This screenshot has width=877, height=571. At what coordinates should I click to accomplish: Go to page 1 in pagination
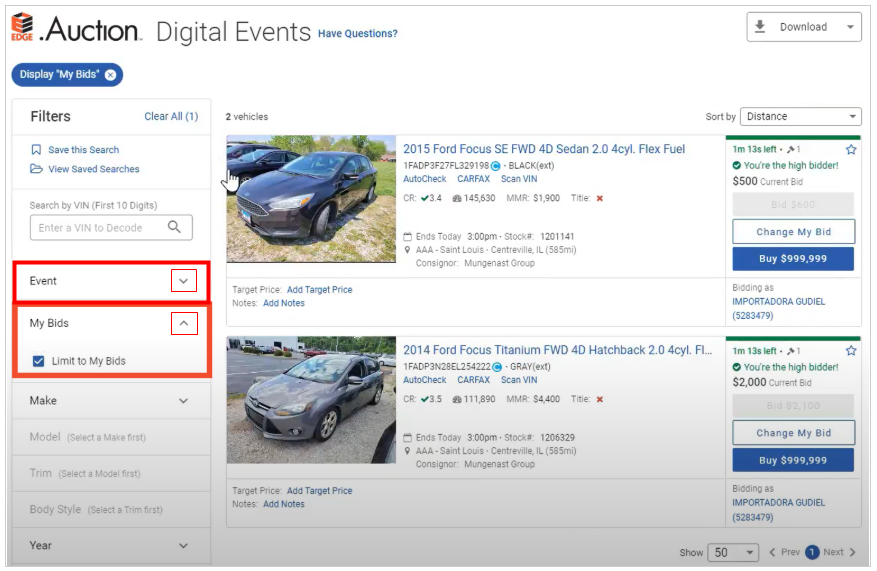click(812, 553)
